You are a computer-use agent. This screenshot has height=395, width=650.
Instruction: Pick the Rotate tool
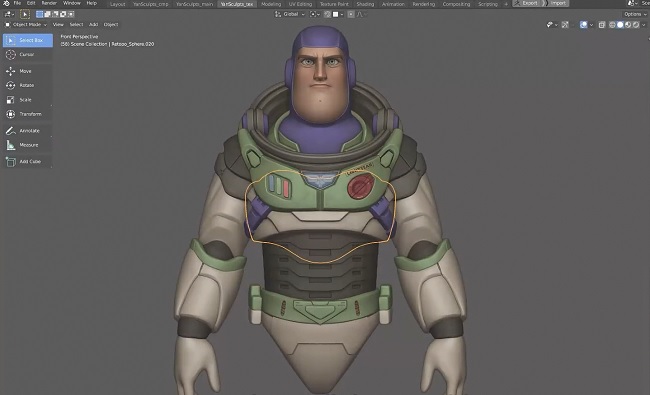click(28, 85)
